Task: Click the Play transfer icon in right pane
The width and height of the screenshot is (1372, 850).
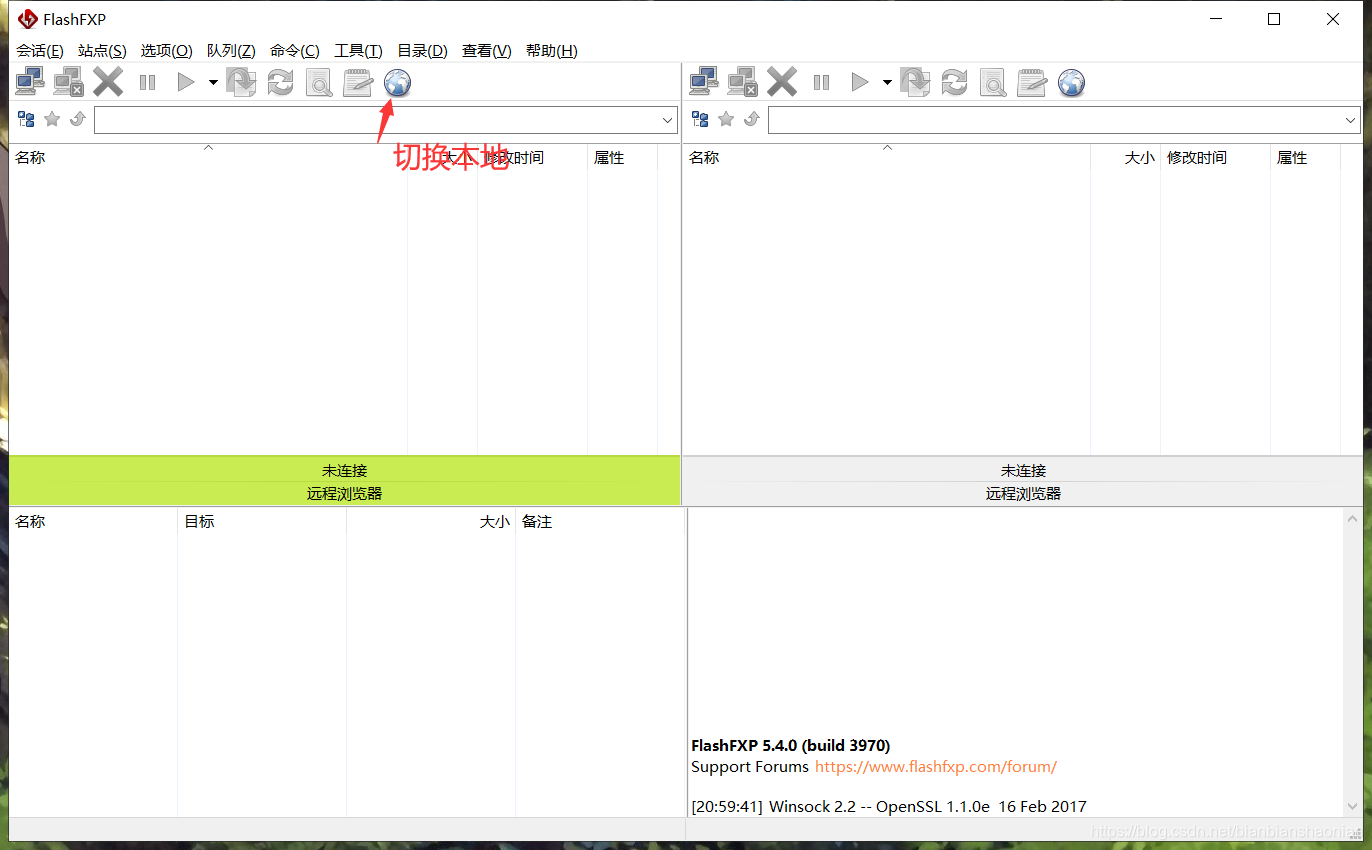Action: point(859,82)
